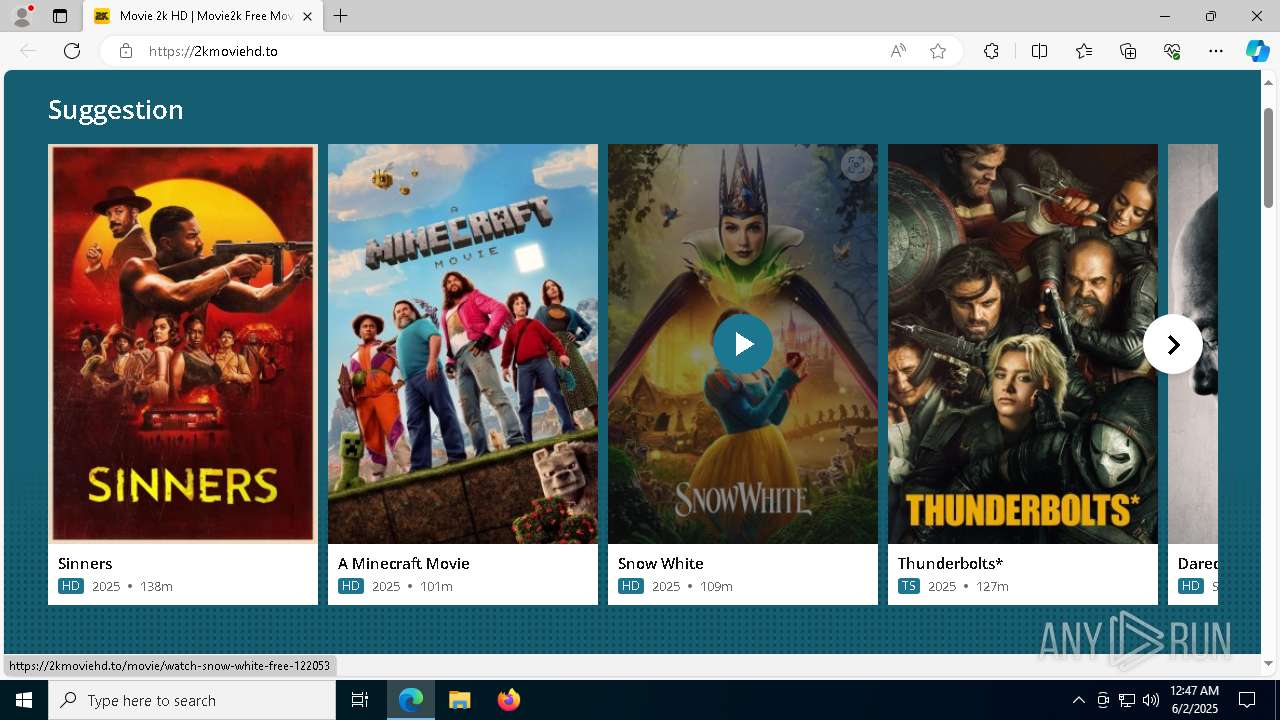Viewport: 1280px width, 720px height.
Task: Open the Extensions puzzle icon
Action: (991, 51)
